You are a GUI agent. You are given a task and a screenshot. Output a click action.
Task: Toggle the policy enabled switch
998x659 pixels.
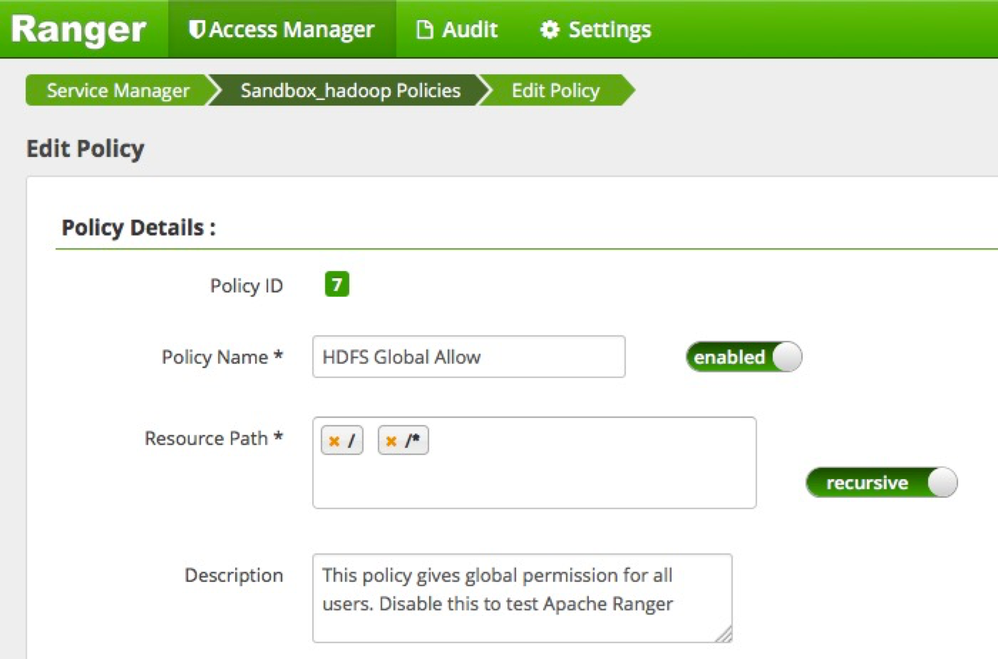[743, 357]
